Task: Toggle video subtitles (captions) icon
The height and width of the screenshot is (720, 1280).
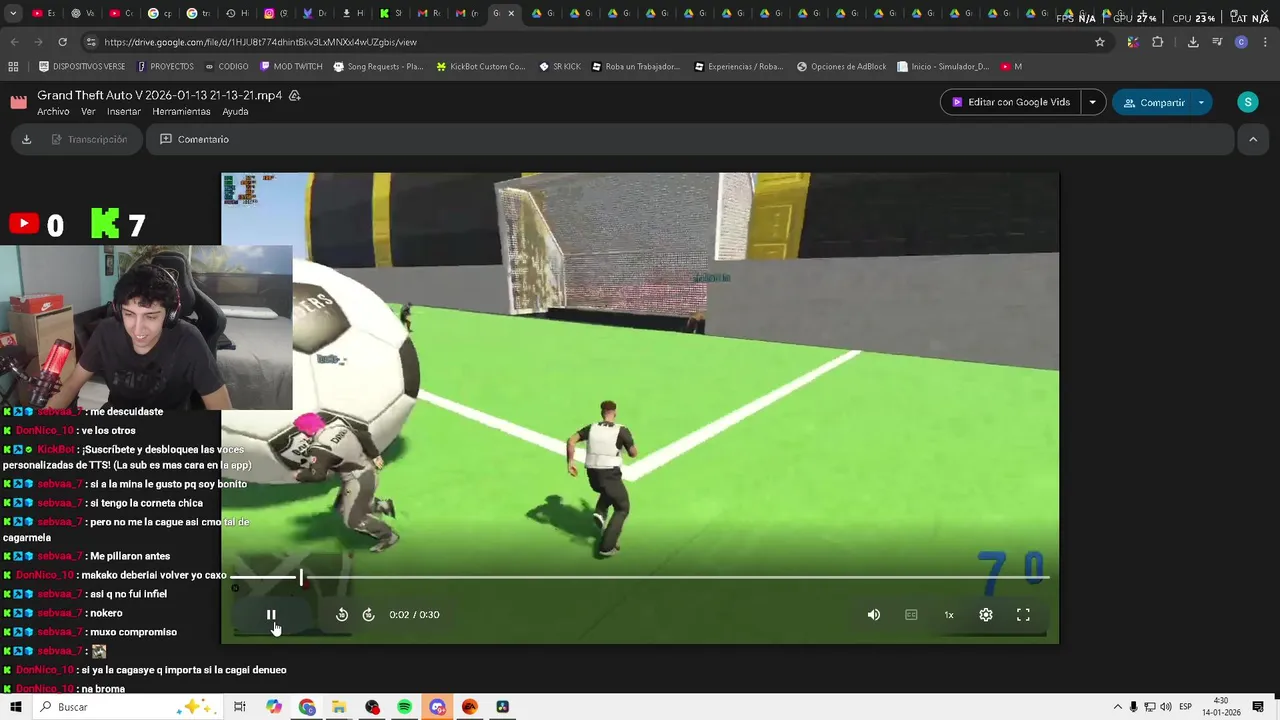Action: pos(911,615)
